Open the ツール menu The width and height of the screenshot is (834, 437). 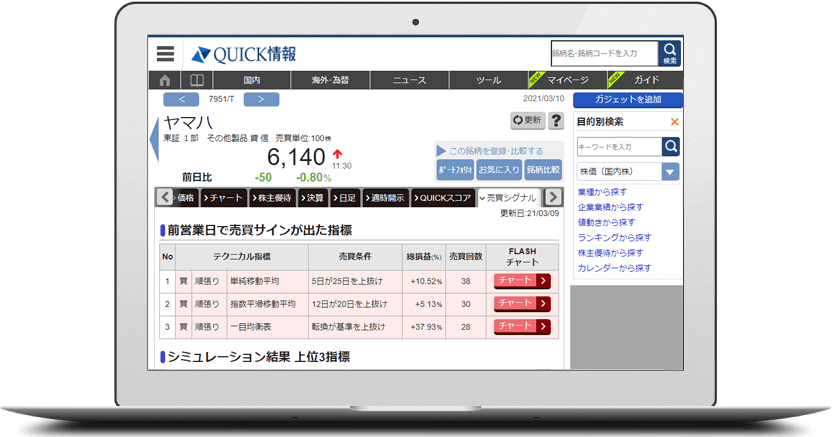[489, 80]
